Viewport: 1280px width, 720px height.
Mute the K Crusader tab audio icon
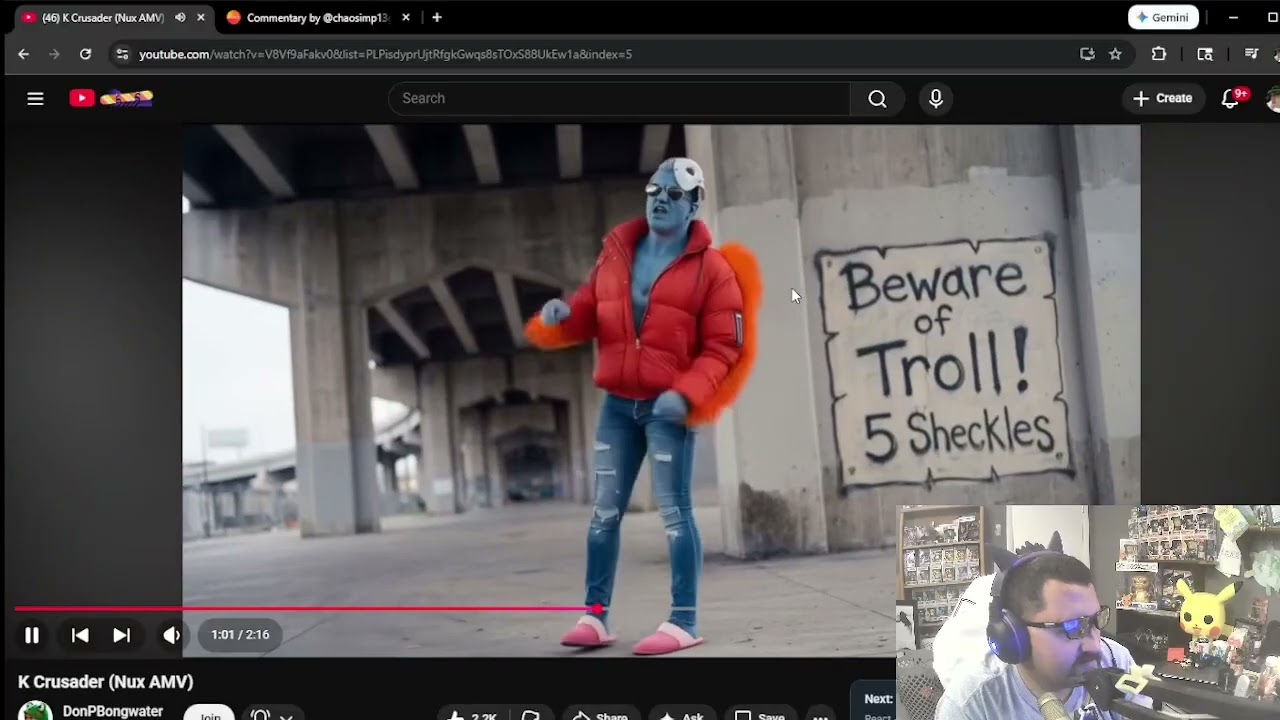point(180,17)
